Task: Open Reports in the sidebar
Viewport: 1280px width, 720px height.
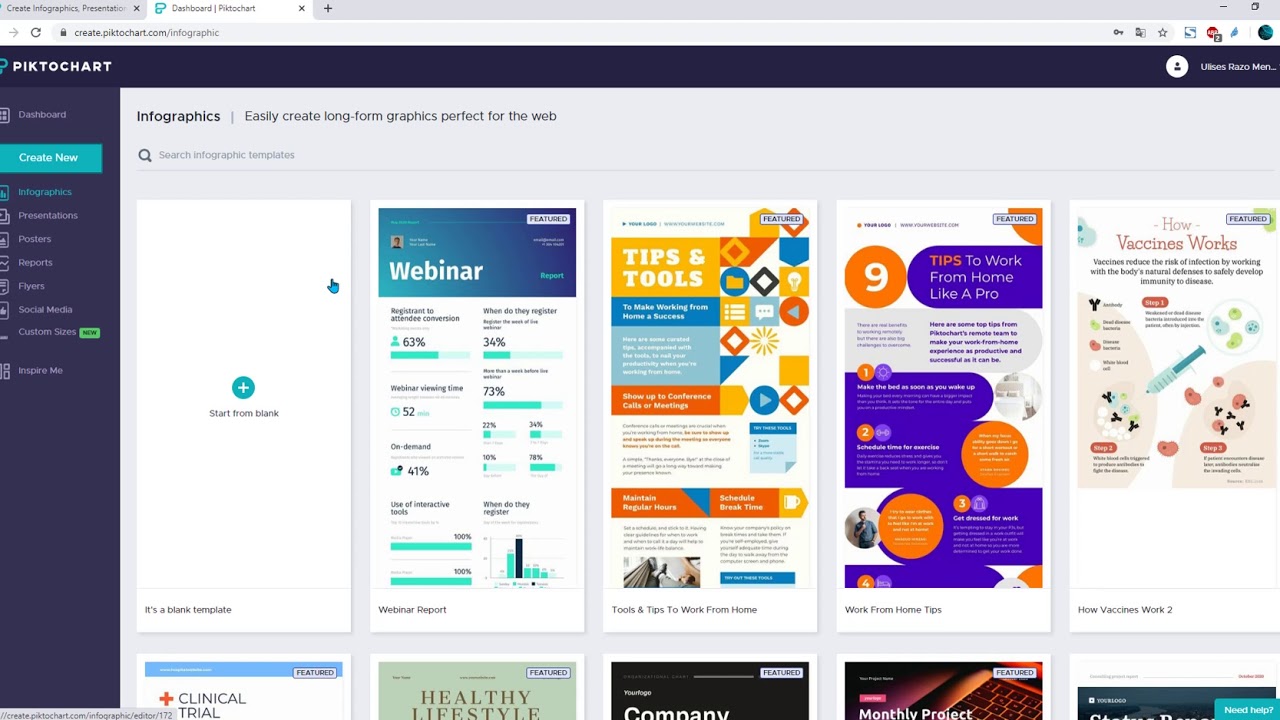Action: pyautogui.click(x=35, y=263)
